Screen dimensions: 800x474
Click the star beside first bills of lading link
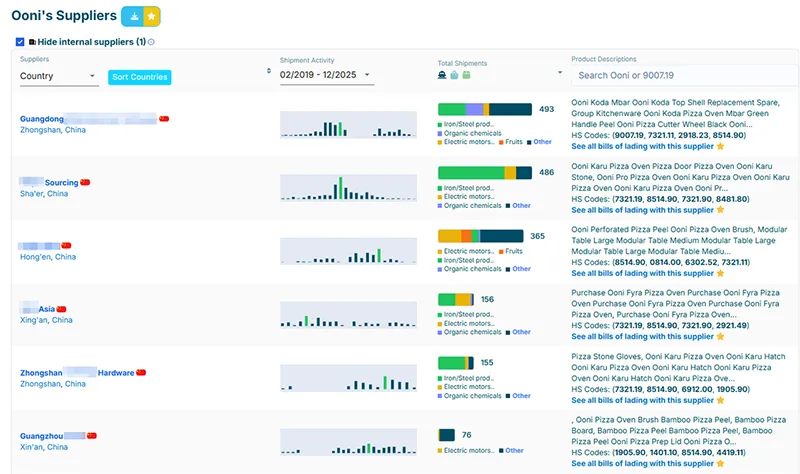point(720,146)
